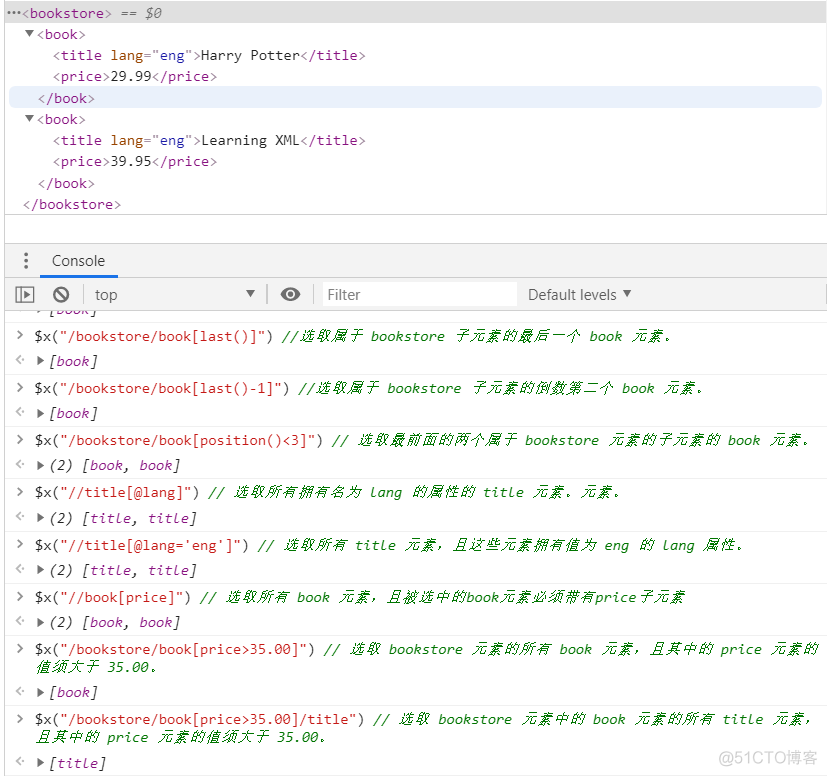Select the Harry Potter title element

[209, 55]
